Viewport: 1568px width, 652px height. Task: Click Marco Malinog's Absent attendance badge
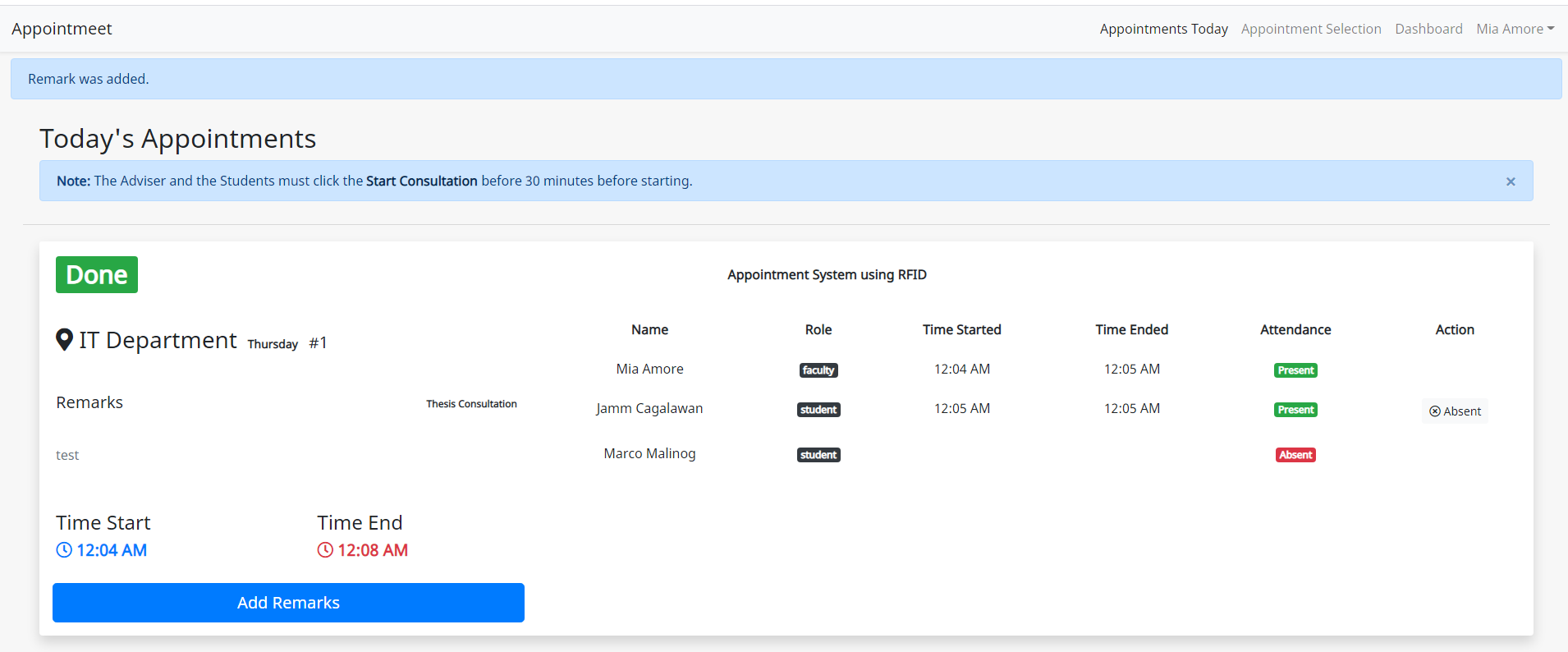coord(1295,455)
